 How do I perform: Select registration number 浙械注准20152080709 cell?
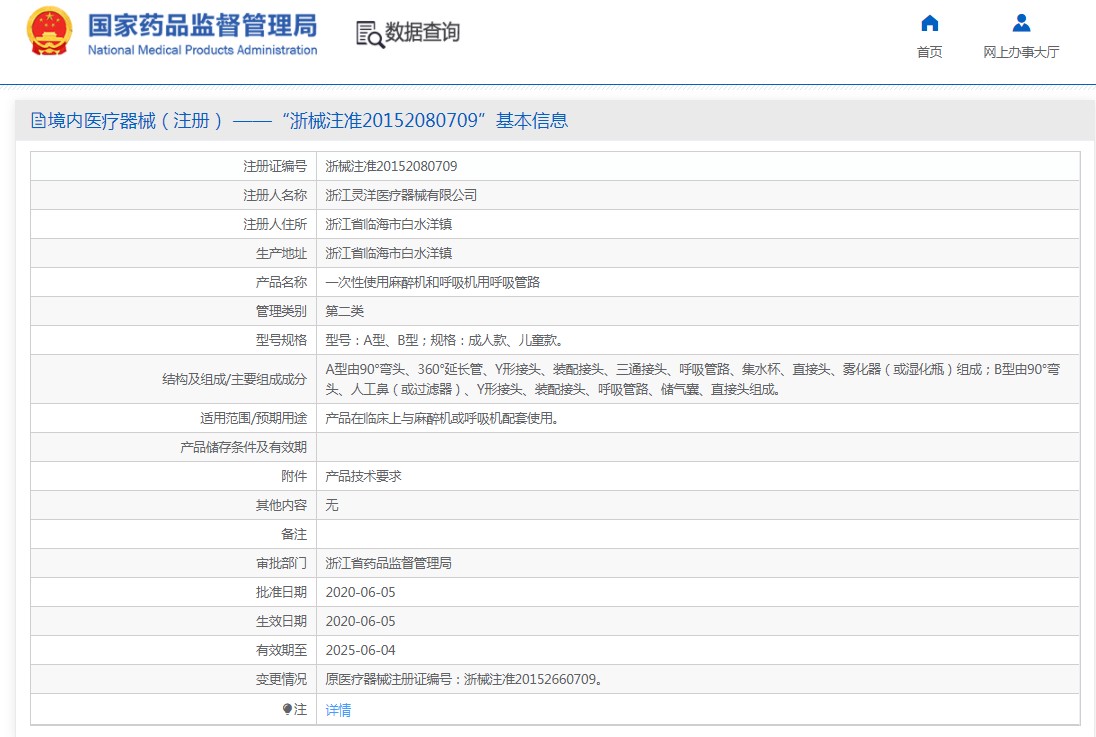click(x=391, y=166)
